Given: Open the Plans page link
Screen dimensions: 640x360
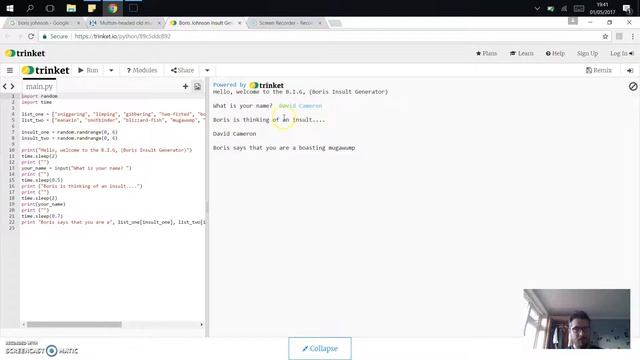Looking at the screenshot, I should click(x=486, y=53).
